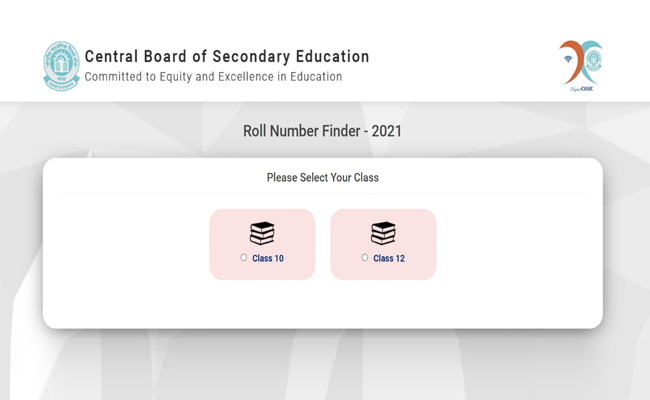The width and height of the screenshot is (650, 400).
Task: Click the books icon above Class 12
Action: tap(383, 234)
